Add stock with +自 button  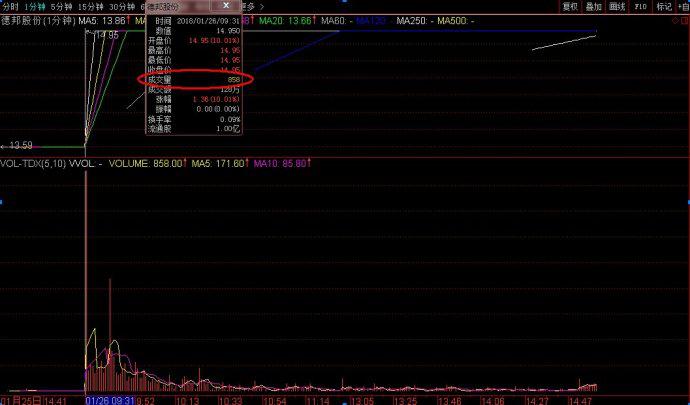point(682,6)
